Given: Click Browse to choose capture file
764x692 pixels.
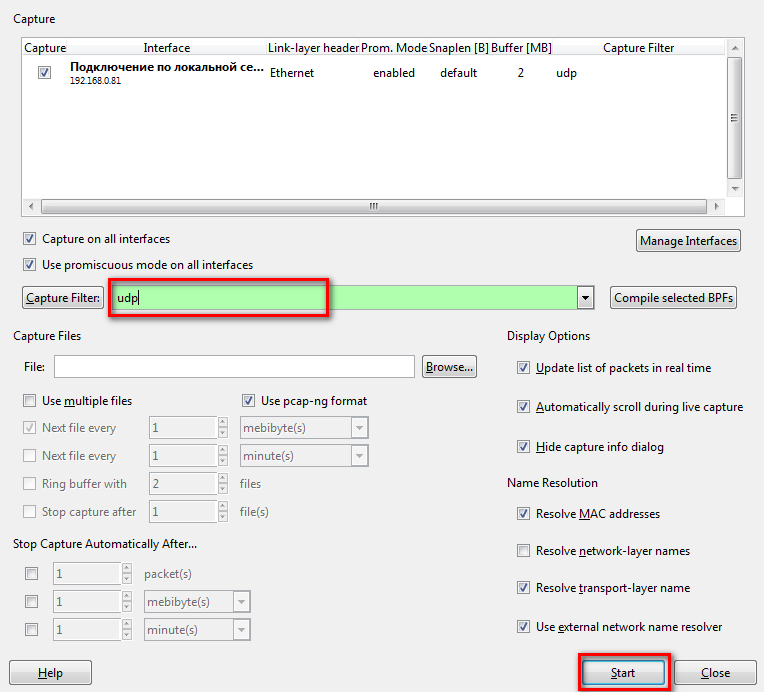Looking at the screenshot, I should (449, 367).
